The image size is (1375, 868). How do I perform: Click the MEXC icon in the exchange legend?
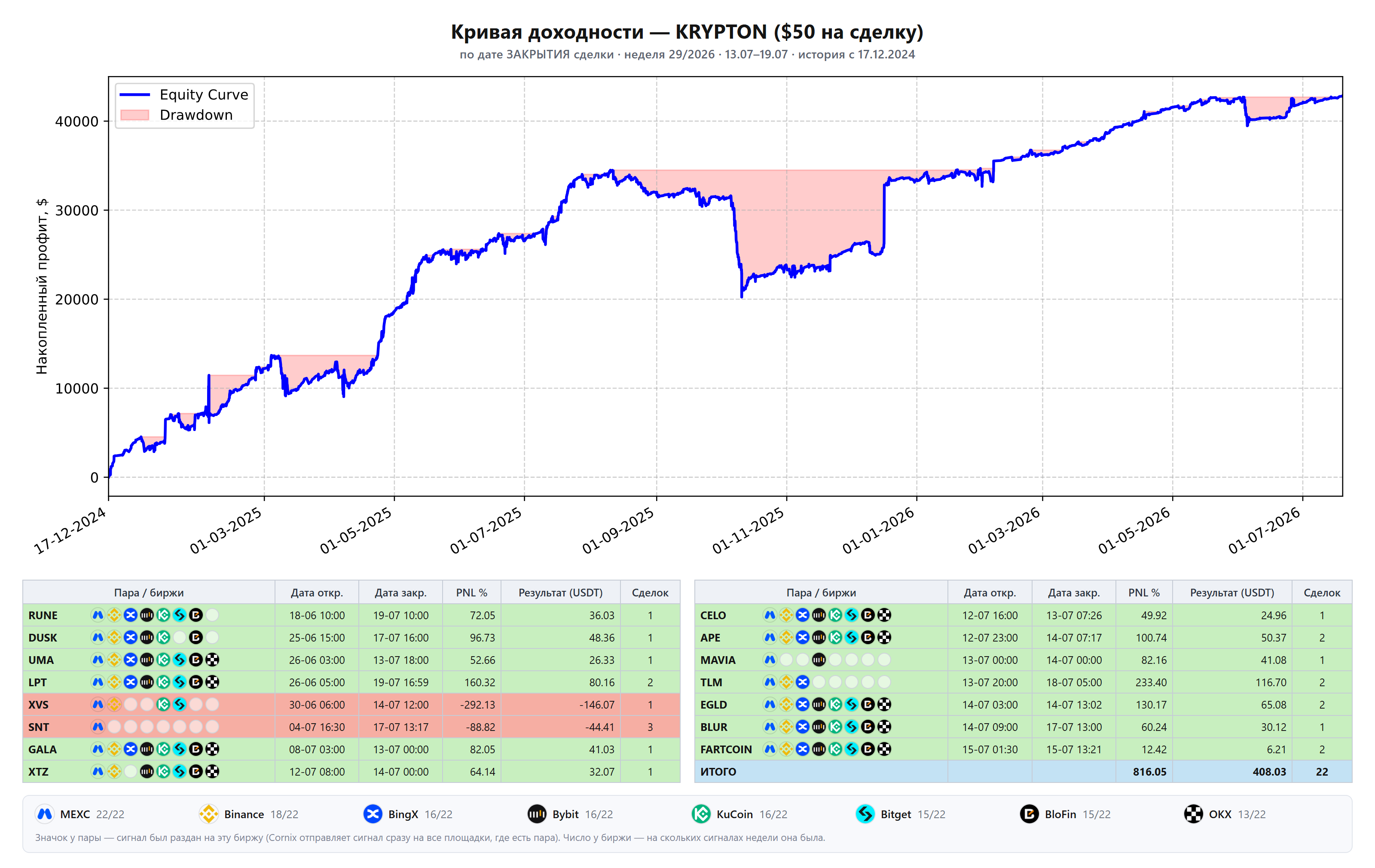click(x=45, y=814)
